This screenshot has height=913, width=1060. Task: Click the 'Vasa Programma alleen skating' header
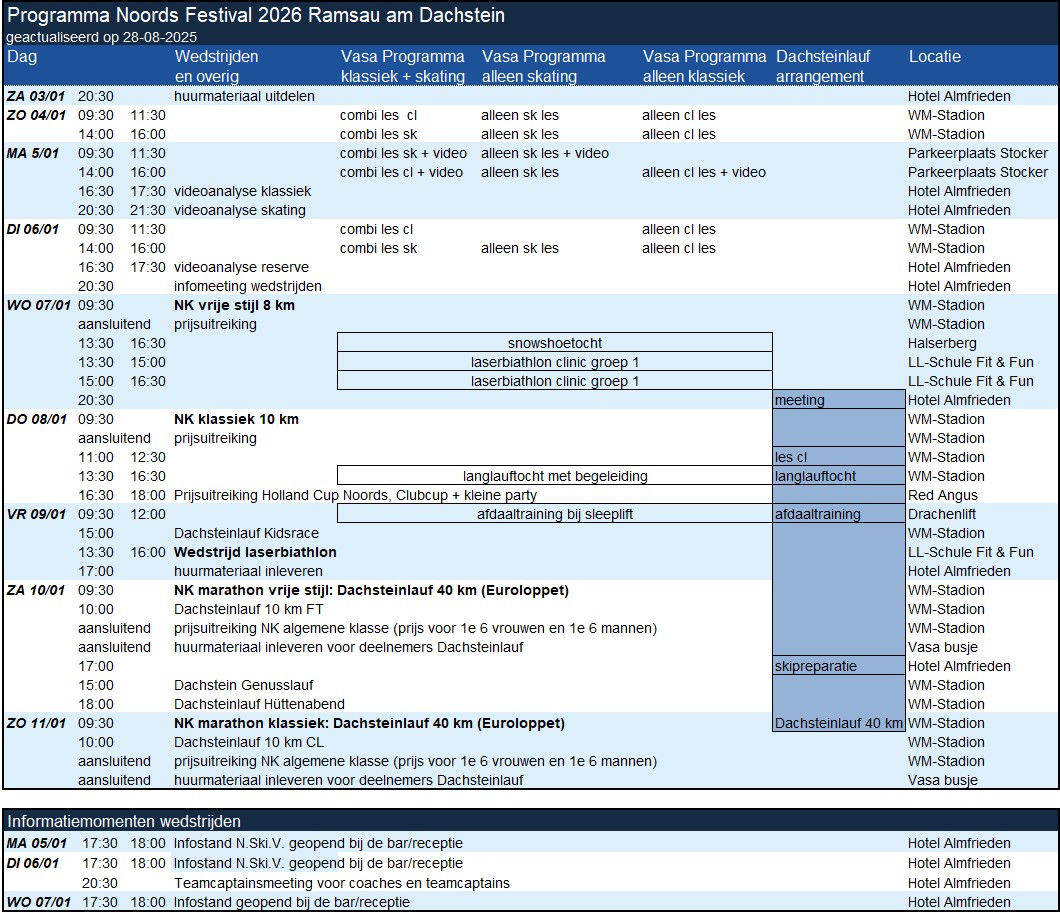click(544, 66)
